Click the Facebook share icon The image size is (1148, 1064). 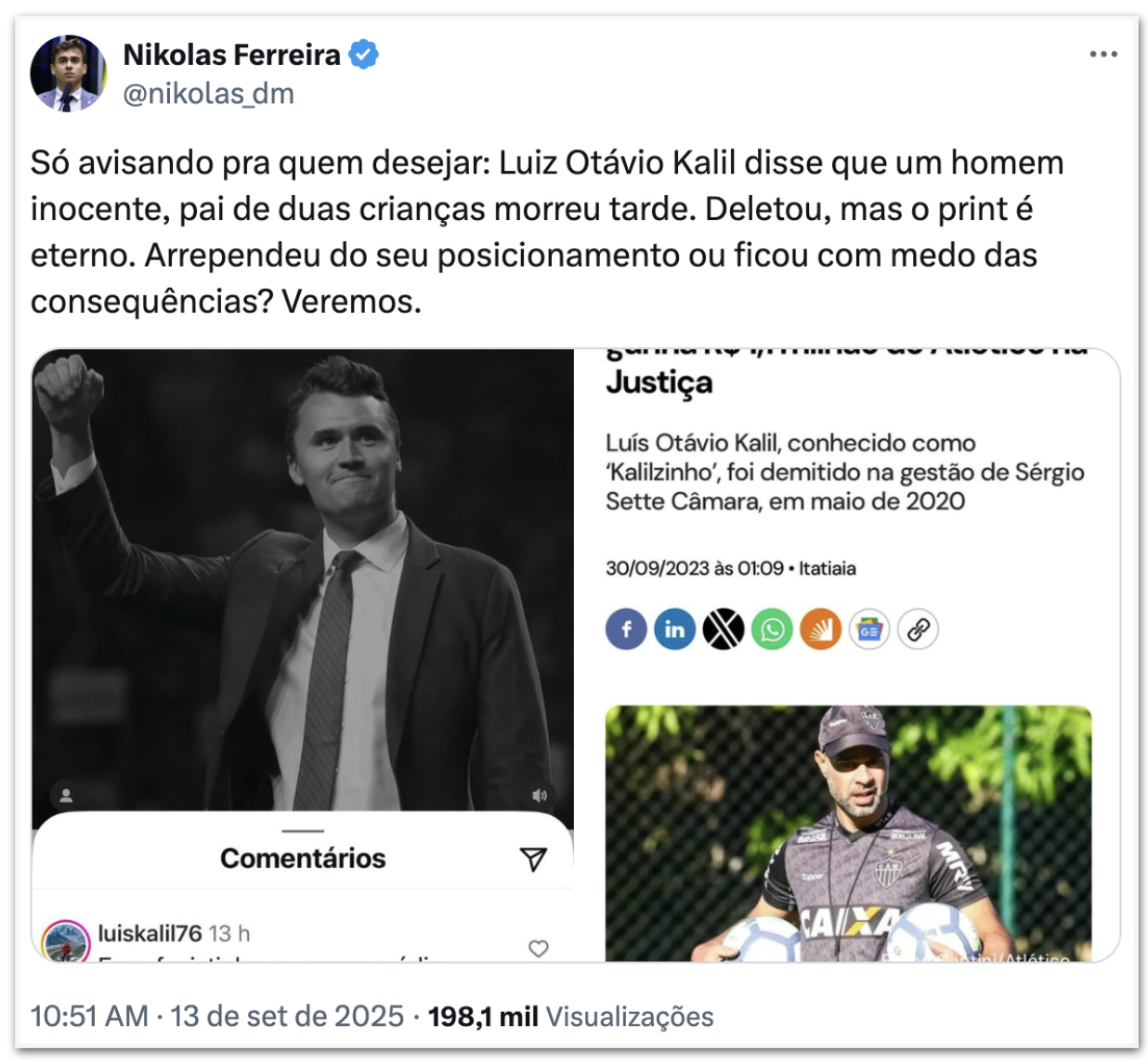[x=626, y=629]
